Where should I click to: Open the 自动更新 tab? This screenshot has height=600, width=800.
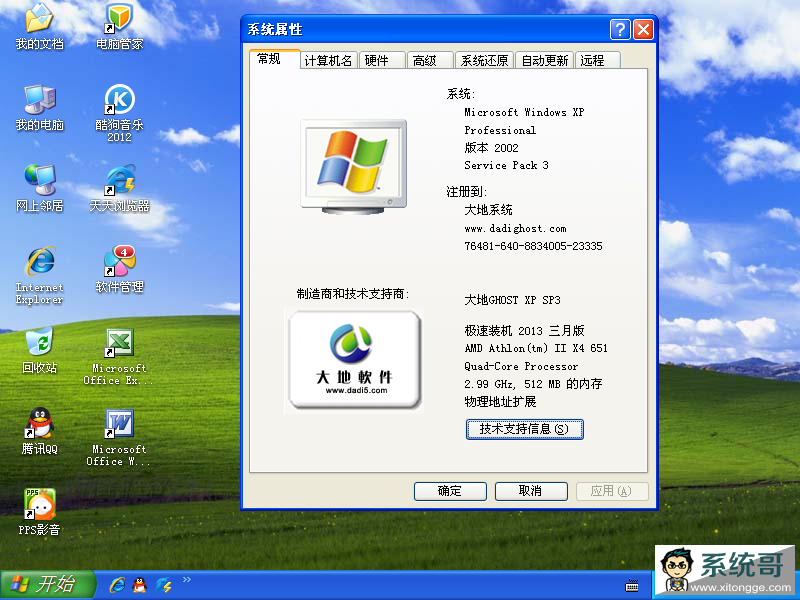click(x=544, y=61)
